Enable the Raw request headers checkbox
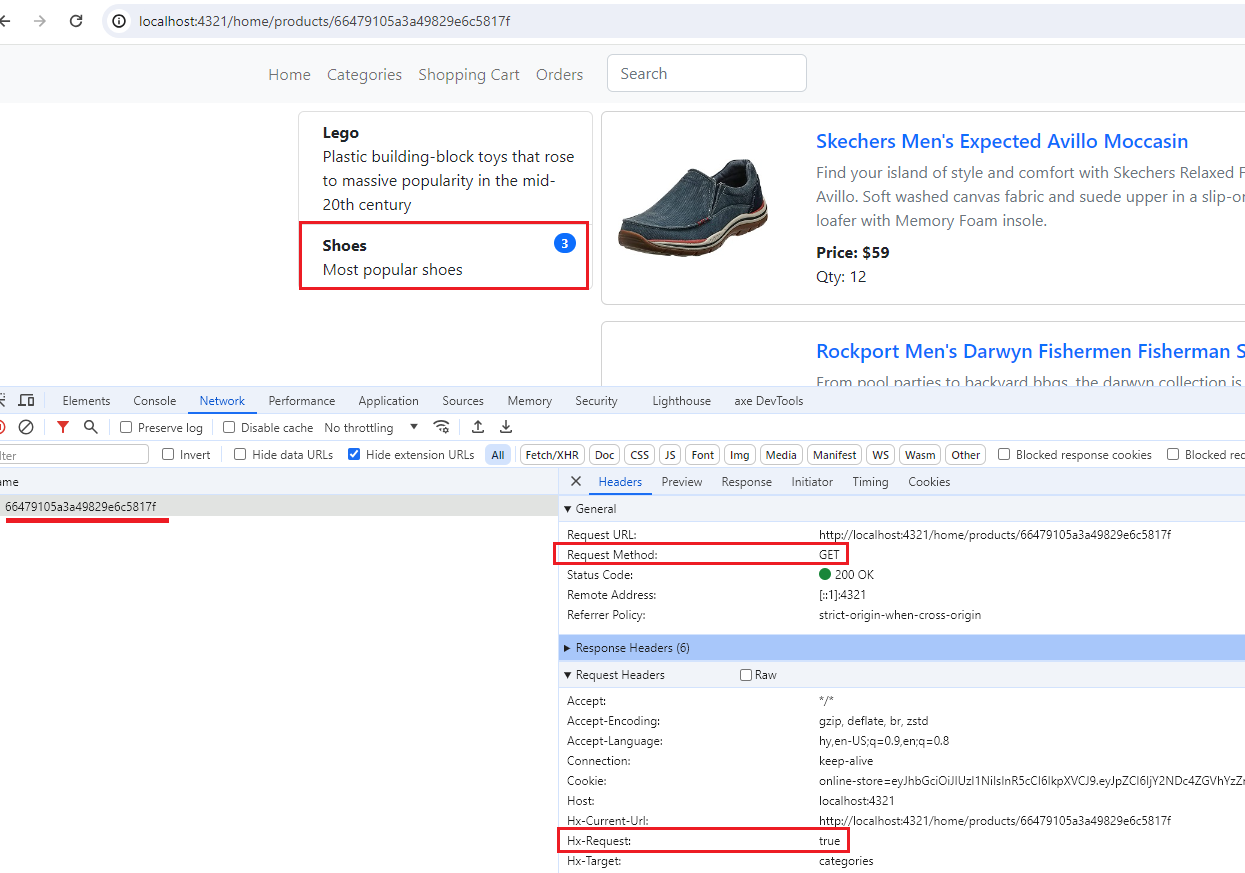Screen dimensions: 1245x873 (x=746, y=675)
